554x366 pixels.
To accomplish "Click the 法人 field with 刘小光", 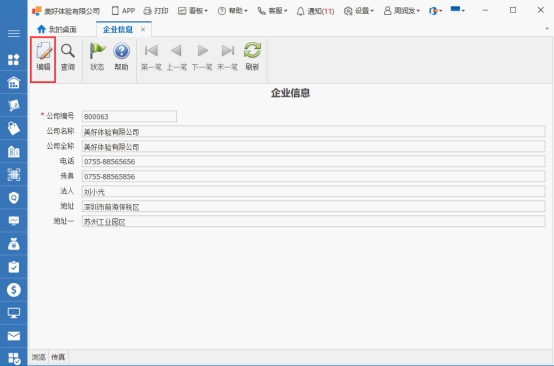I will [314, 191].
